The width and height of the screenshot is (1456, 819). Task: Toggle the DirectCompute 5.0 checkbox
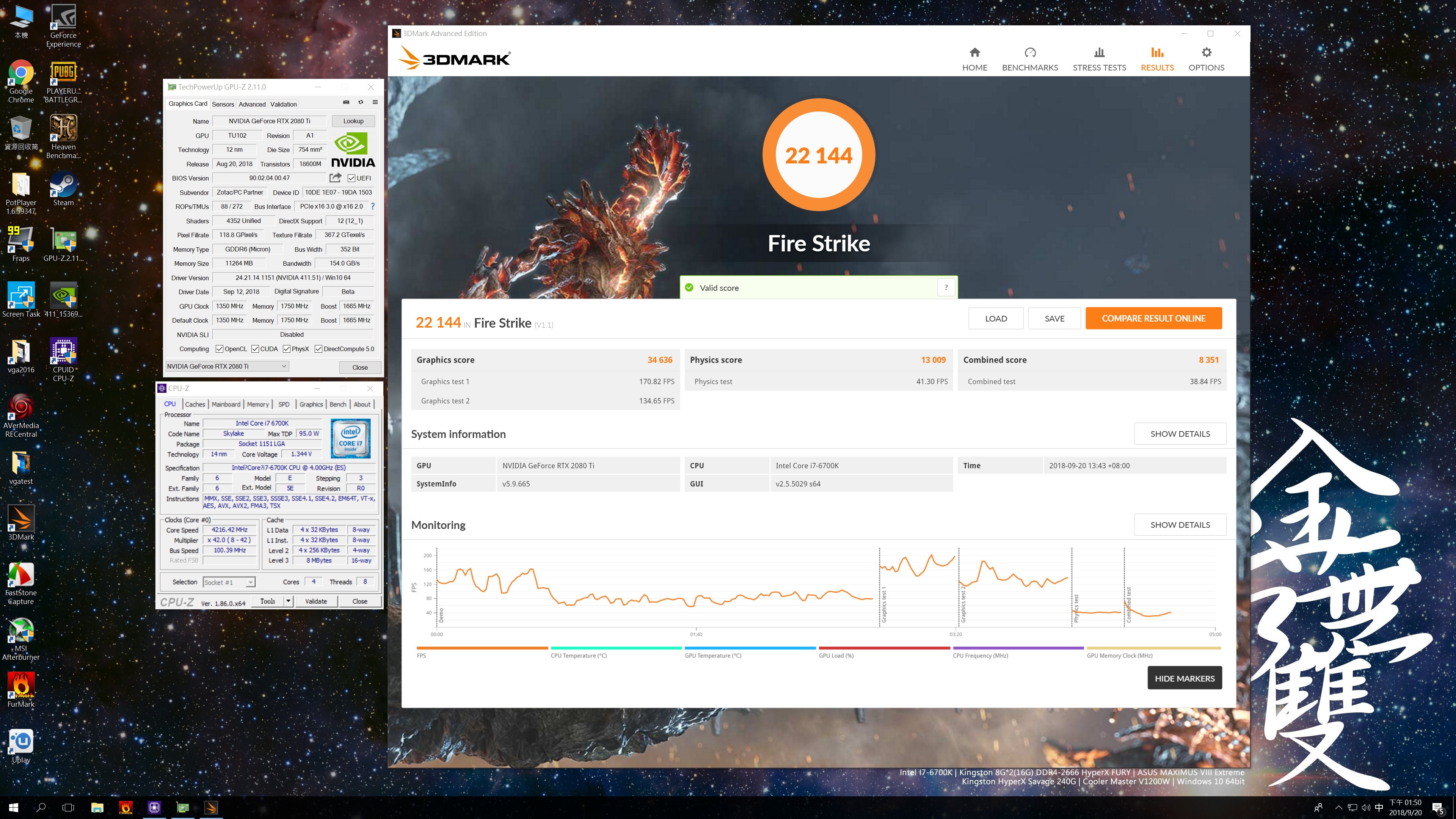tap(318, 349)
